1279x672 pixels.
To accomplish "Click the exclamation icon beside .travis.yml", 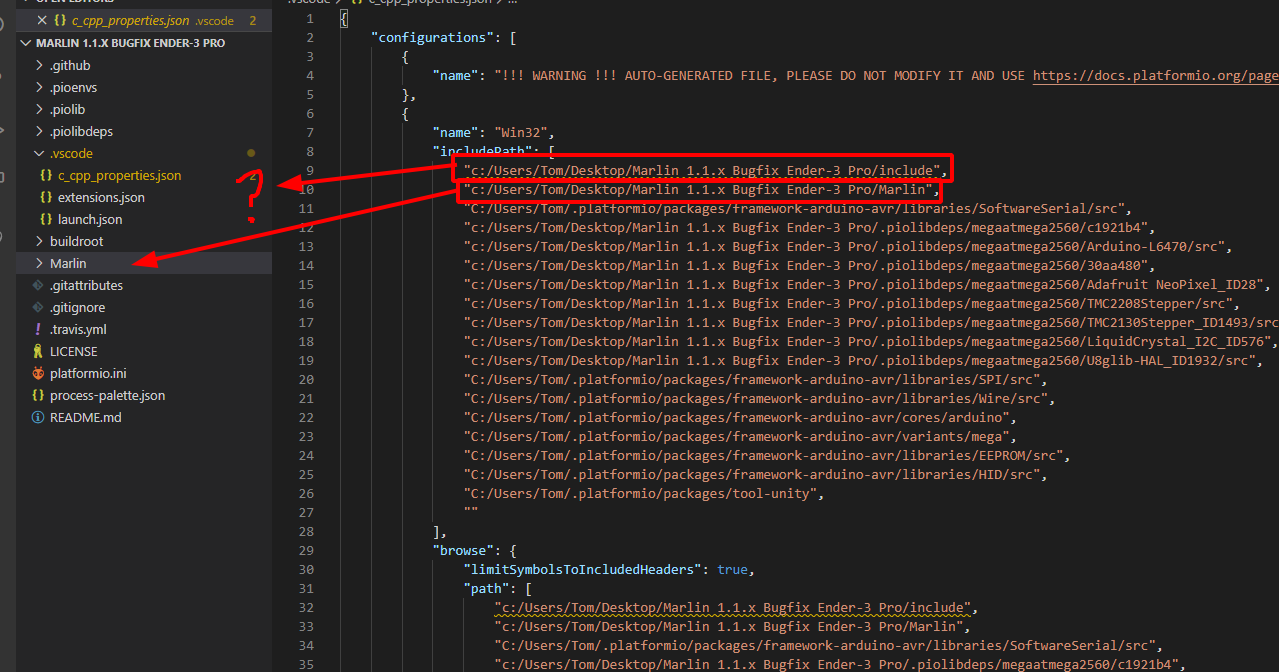I will tap(38, 329).
